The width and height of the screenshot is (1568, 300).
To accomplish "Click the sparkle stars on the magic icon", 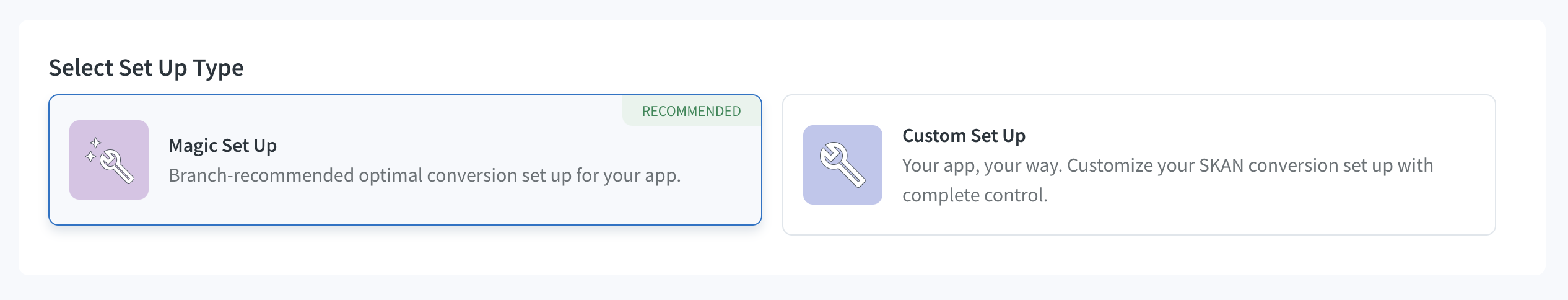I will 93,149.
